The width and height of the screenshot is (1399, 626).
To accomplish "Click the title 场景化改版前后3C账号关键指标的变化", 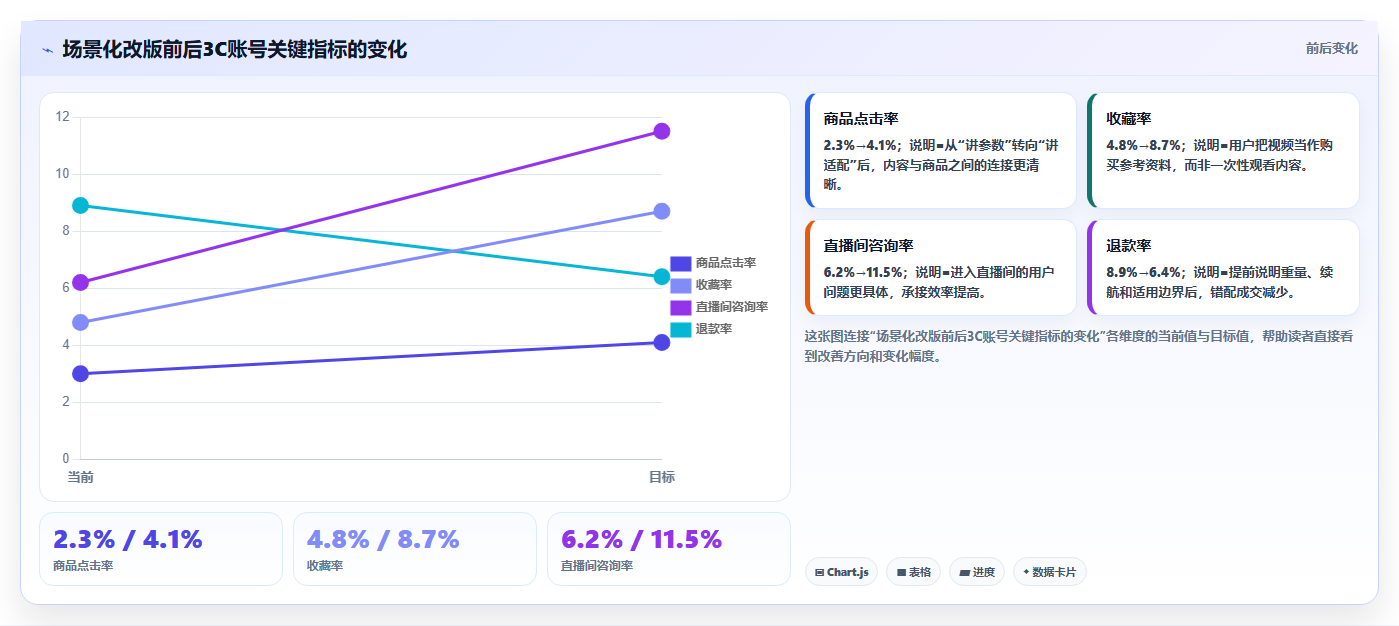I will pos(235,50).
